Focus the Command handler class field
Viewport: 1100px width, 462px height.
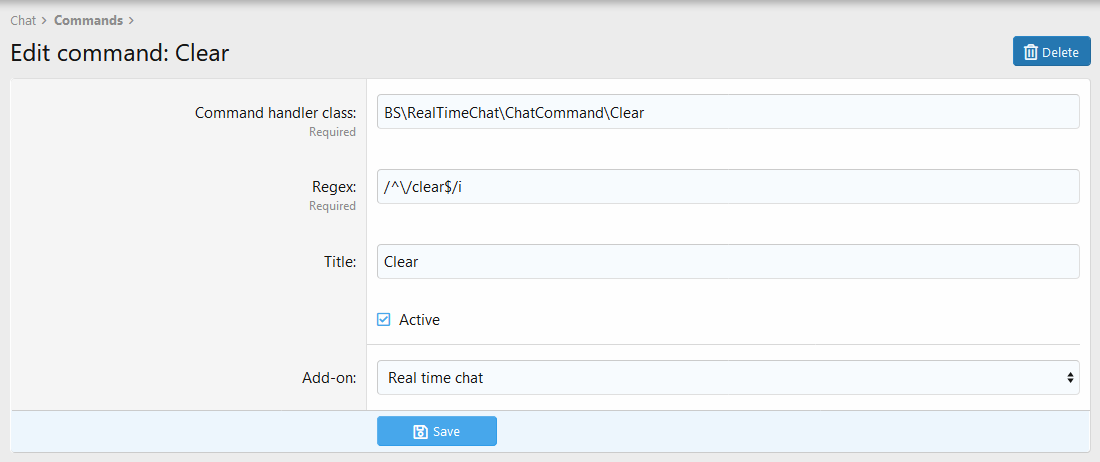pos(727,113)
